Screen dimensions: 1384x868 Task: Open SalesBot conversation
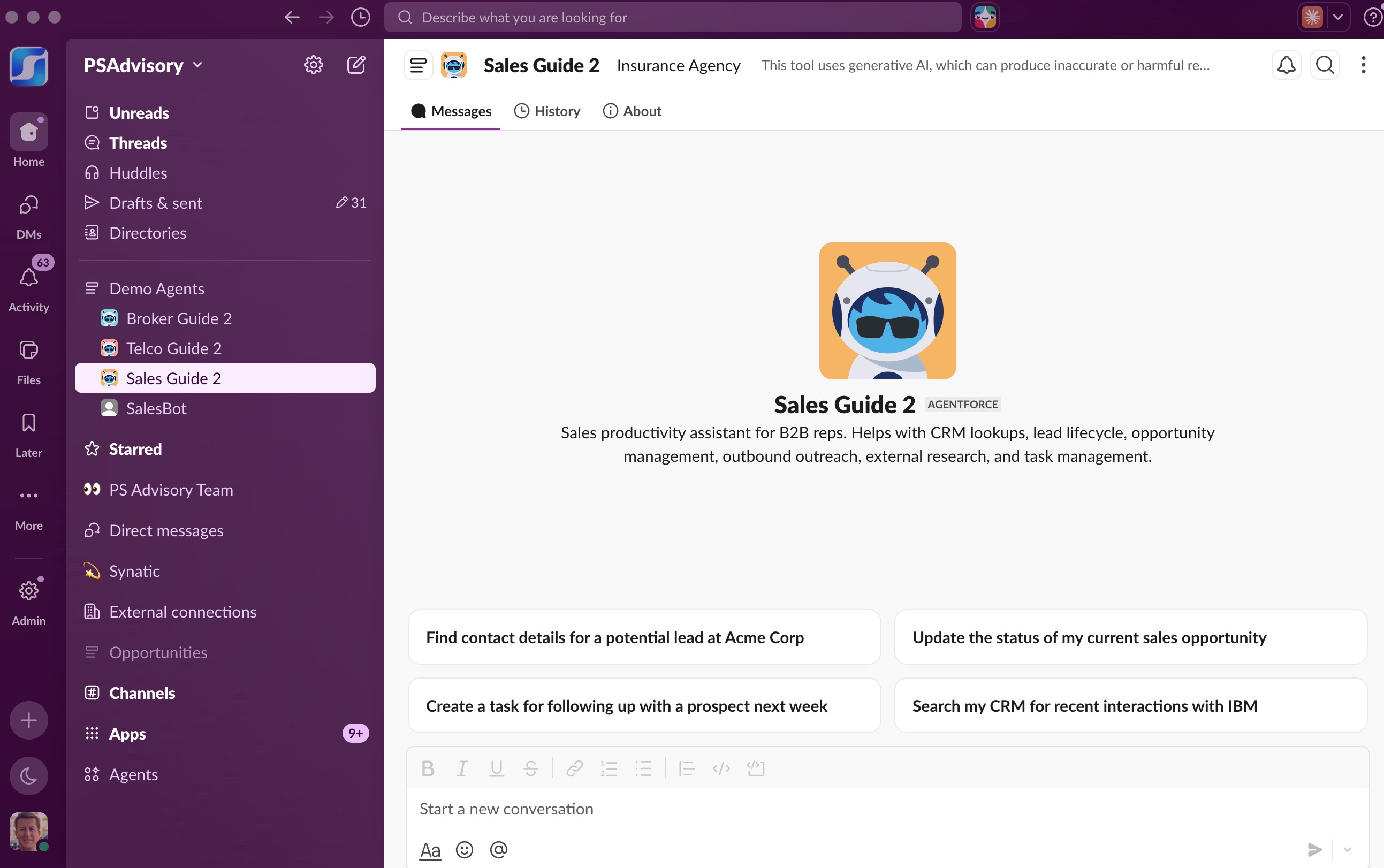click(225, 408)
